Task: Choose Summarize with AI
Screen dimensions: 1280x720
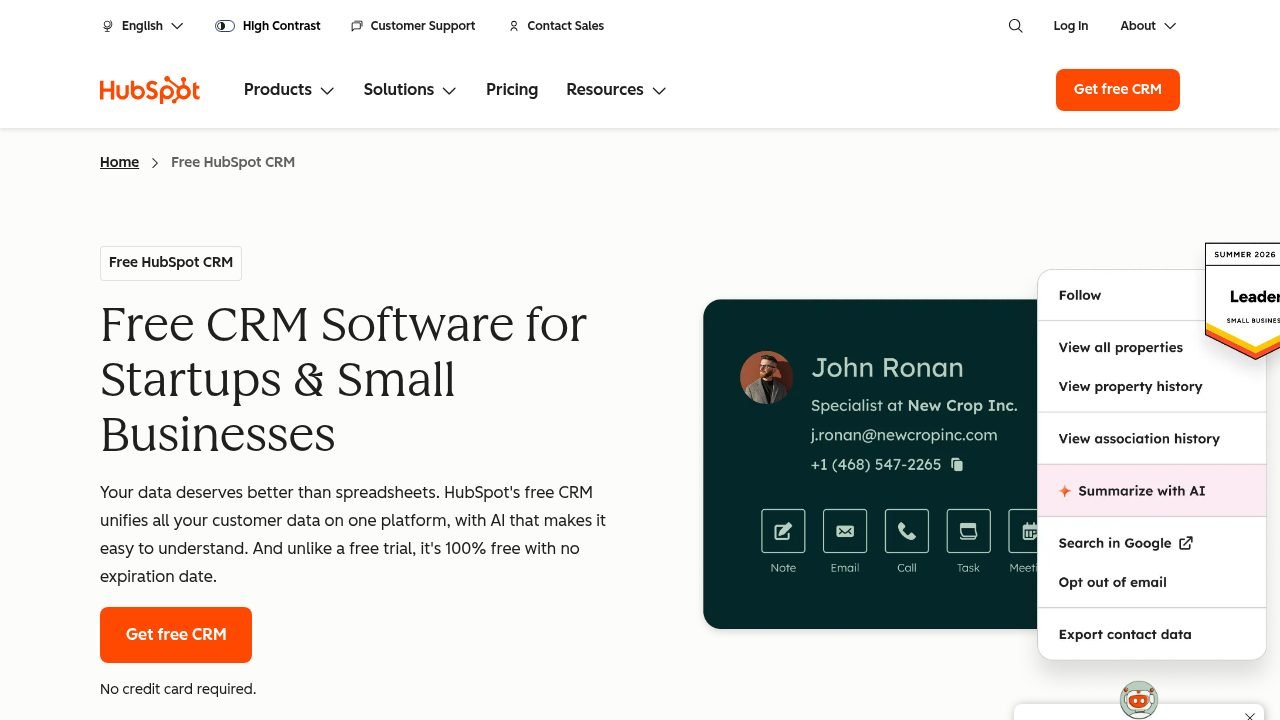Action: click(x=1152, y=491)
